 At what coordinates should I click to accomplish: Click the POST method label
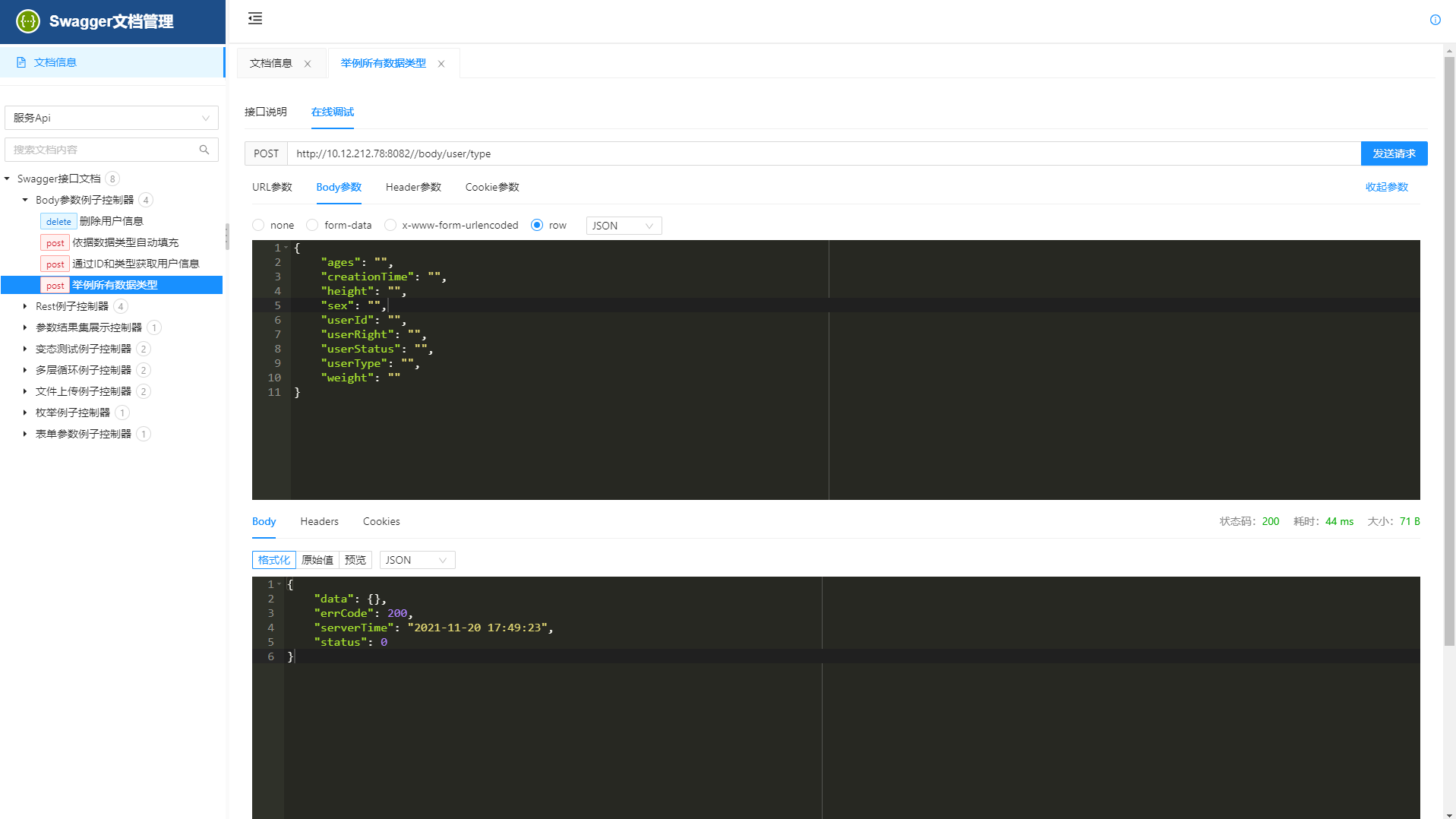pos(266,153)
